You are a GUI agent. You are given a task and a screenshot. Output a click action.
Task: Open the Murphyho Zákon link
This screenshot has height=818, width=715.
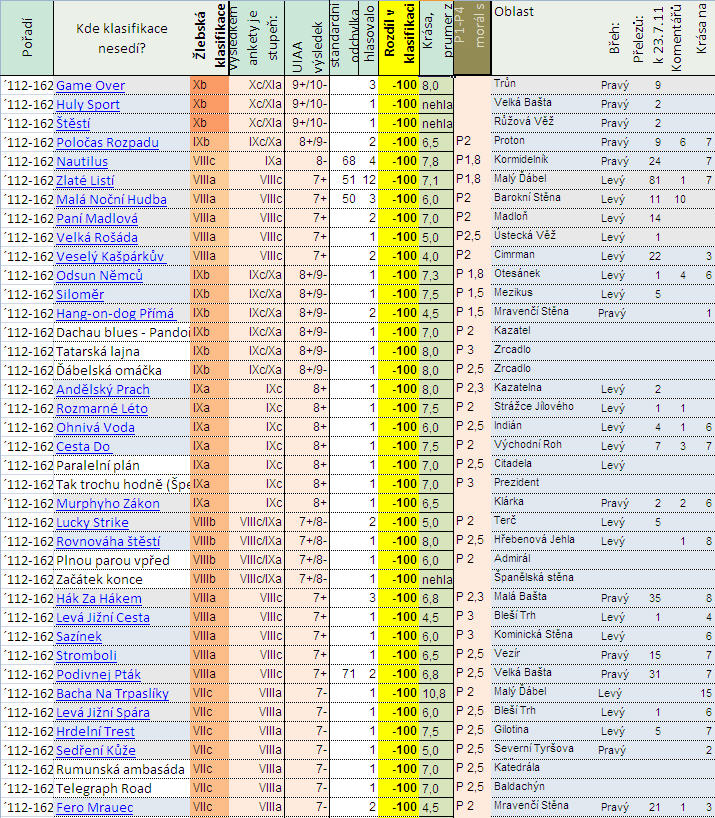tap(107, 503)
